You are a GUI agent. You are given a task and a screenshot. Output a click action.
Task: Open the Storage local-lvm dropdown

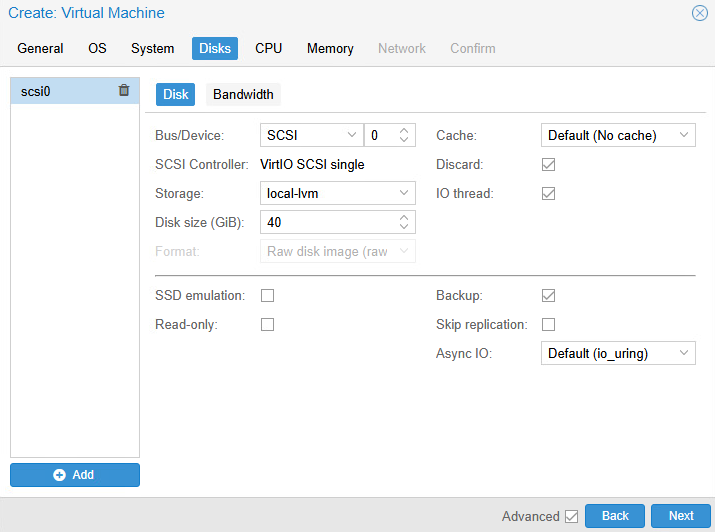click(337, 193)
